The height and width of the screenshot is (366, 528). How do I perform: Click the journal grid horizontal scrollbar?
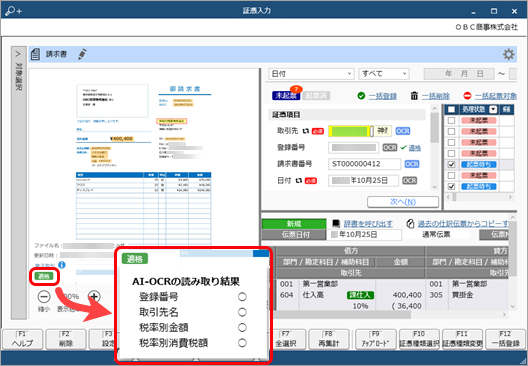(x=343, y=314)
